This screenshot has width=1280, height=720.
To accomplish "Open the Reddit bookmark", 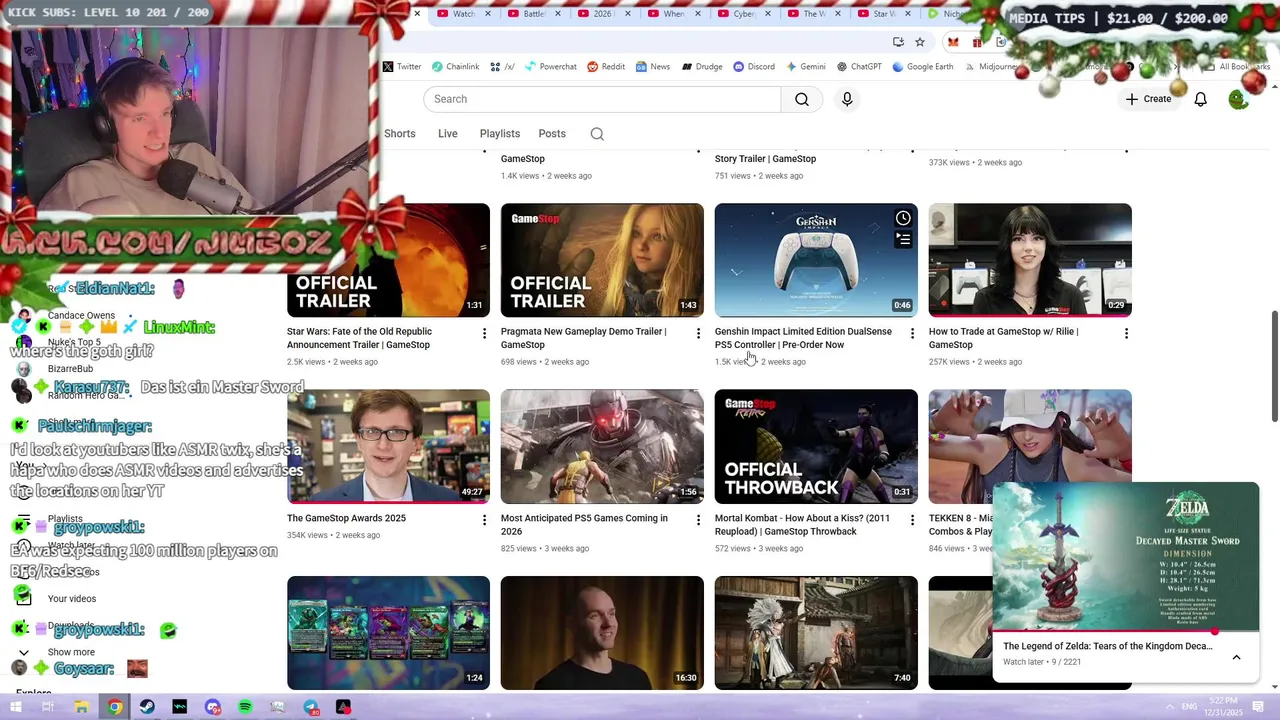I will click(x=606, y=67).
